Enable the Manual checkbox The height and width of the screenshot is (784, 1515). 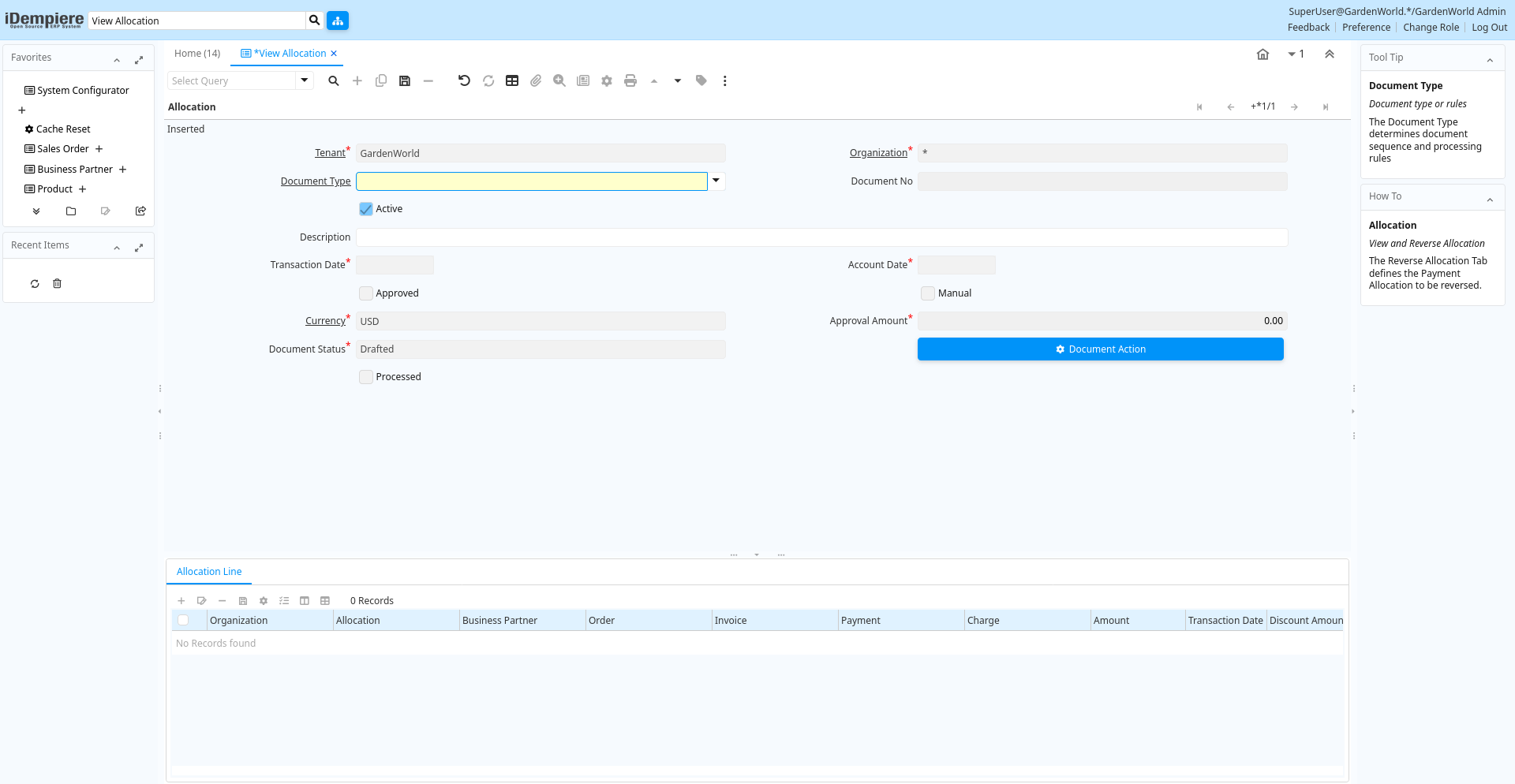pyautogui.click(x=928, y=293)
